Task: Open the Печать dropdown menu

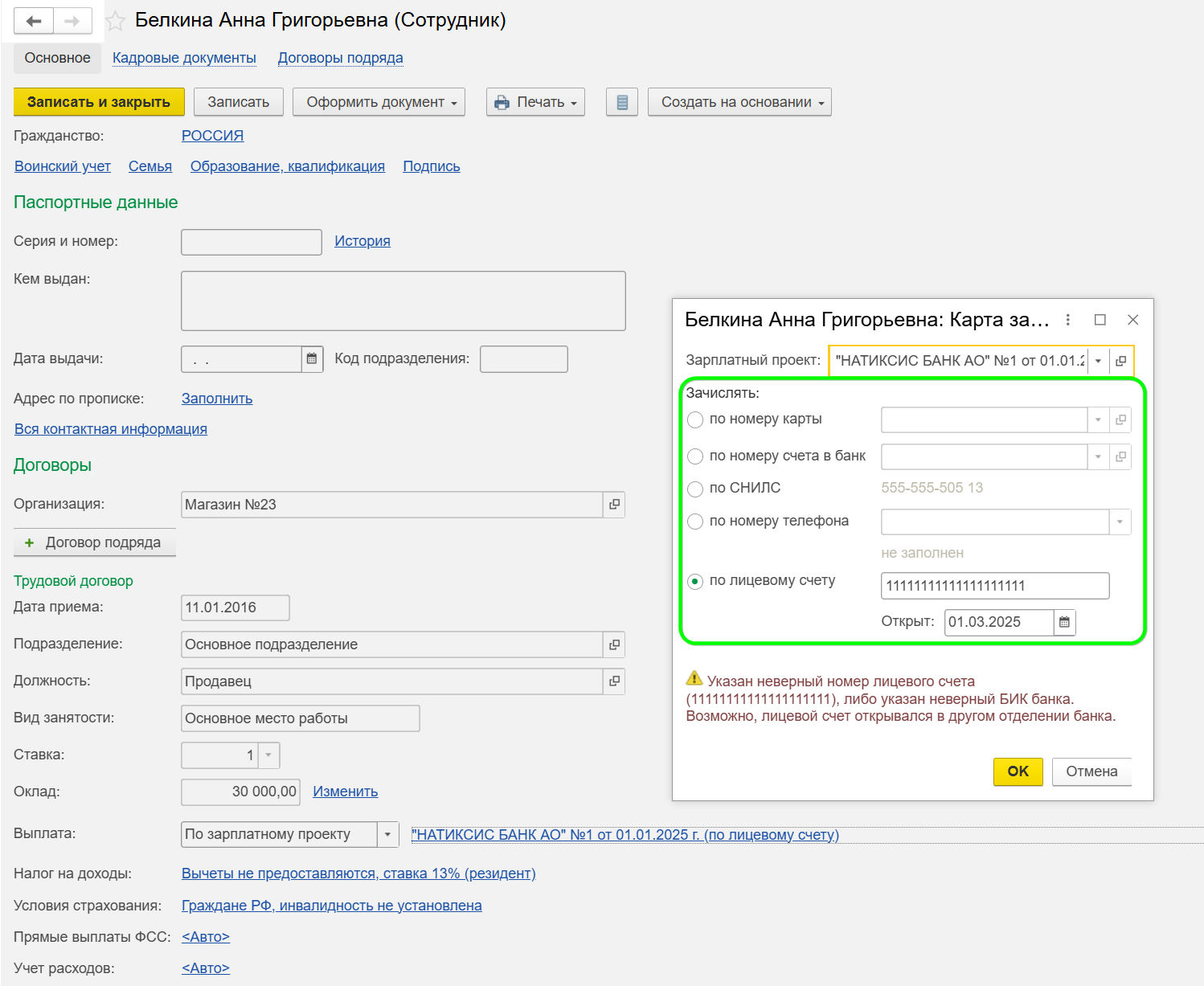Action: click(535, 102)
